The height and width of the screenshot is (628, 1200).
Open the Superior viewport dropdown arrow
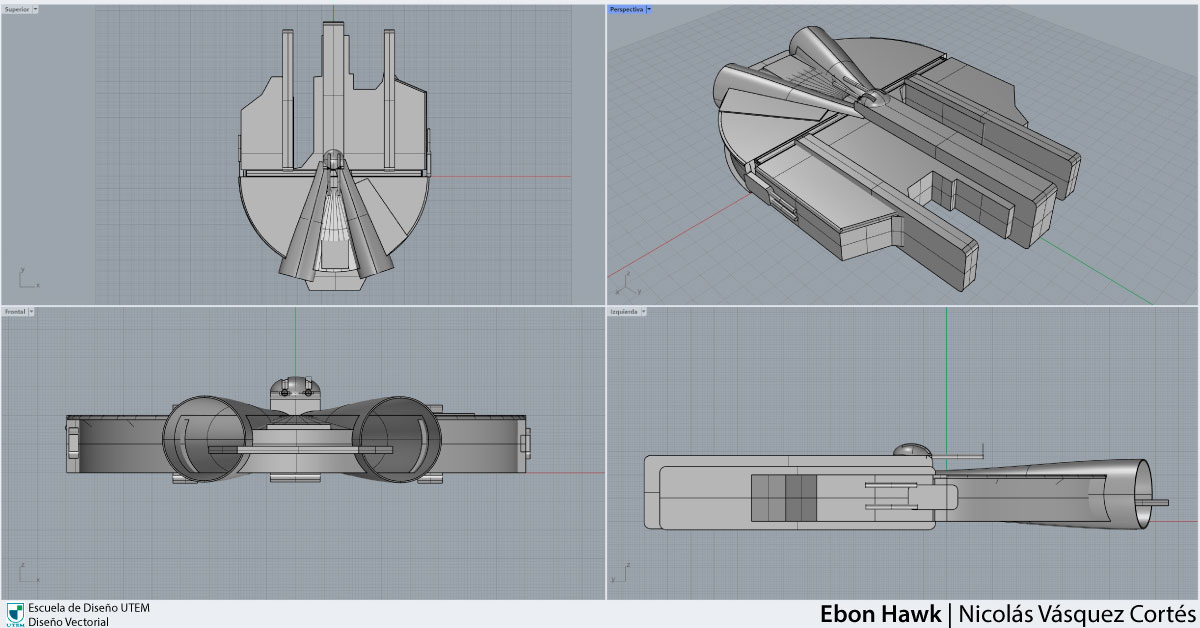[36, 9]
